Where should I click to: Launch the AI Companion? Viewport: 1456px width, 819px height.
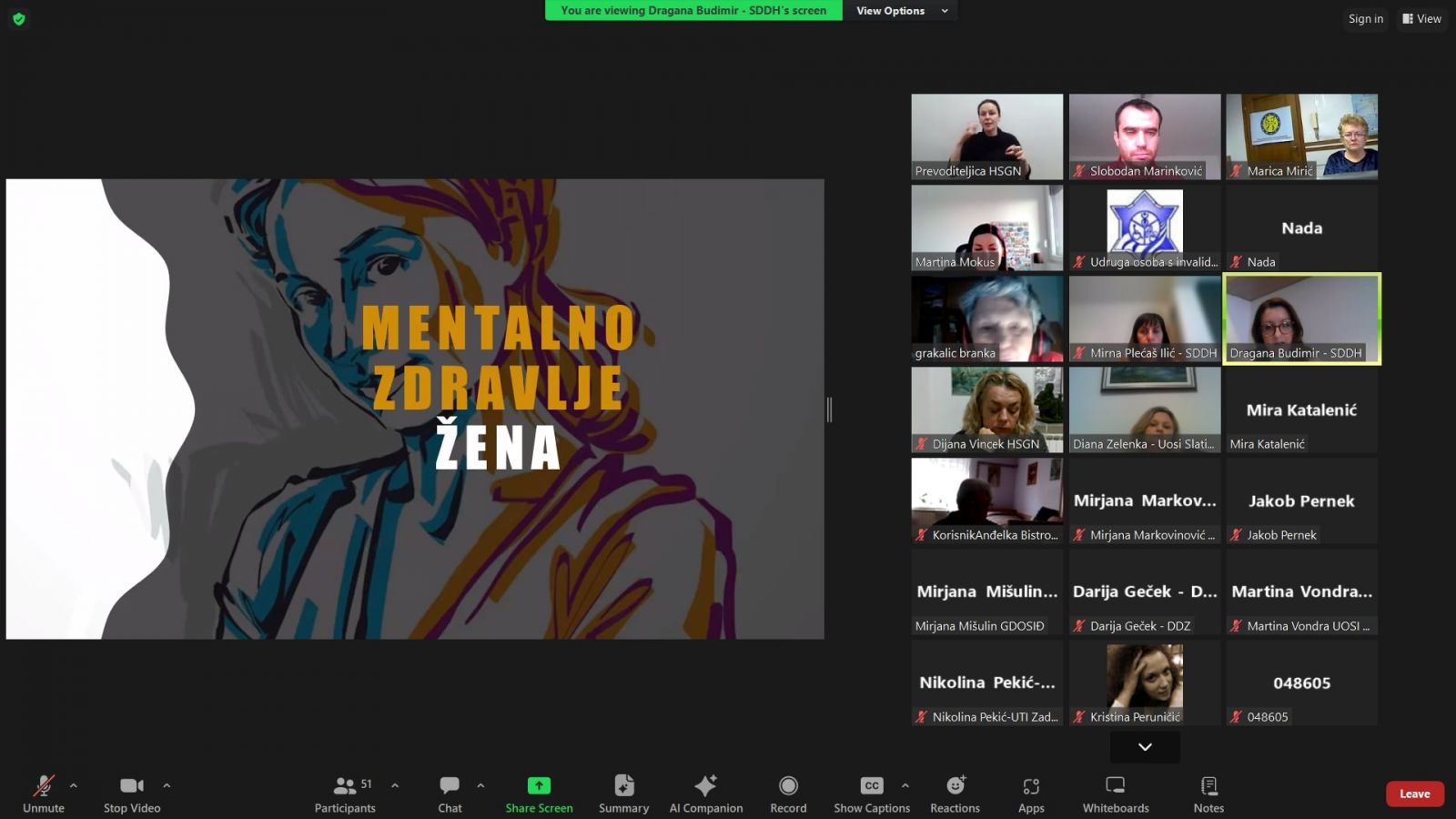(x=705, y=794)
